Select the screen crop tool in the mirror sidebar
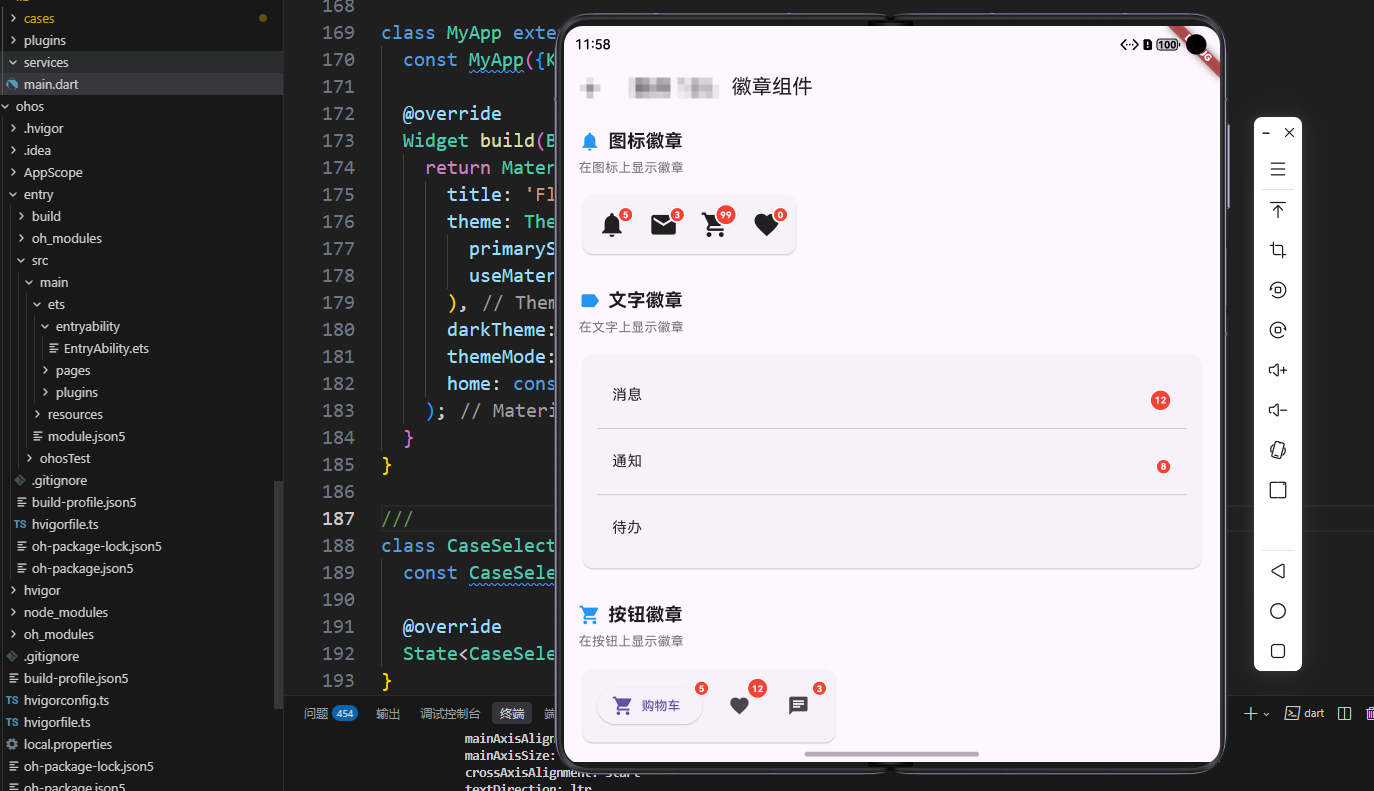Viewport: 1374px width, 791px height. [x=1277, y=249]
